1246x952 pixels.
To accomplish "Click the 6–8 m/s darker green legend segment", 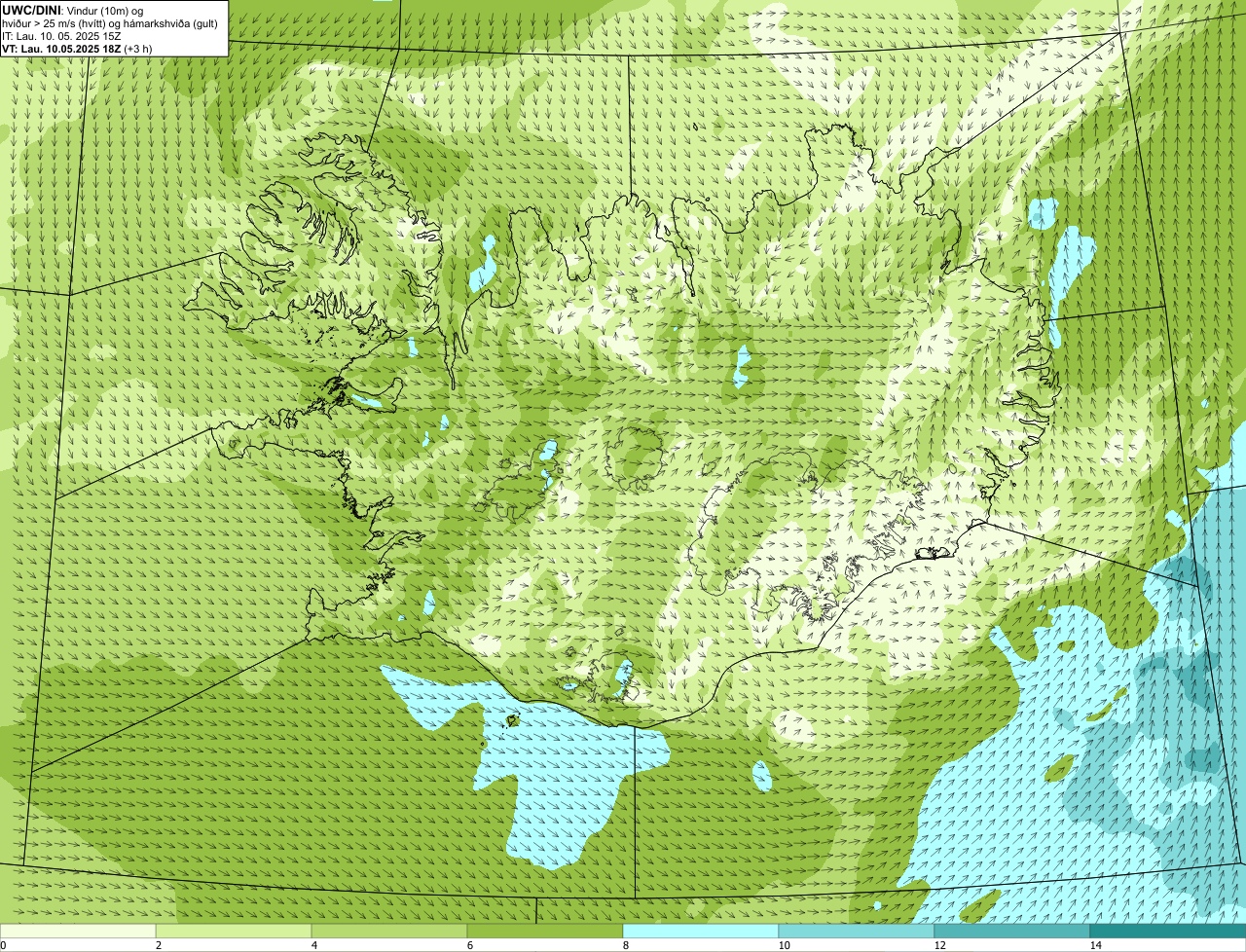I will (545, 931).
